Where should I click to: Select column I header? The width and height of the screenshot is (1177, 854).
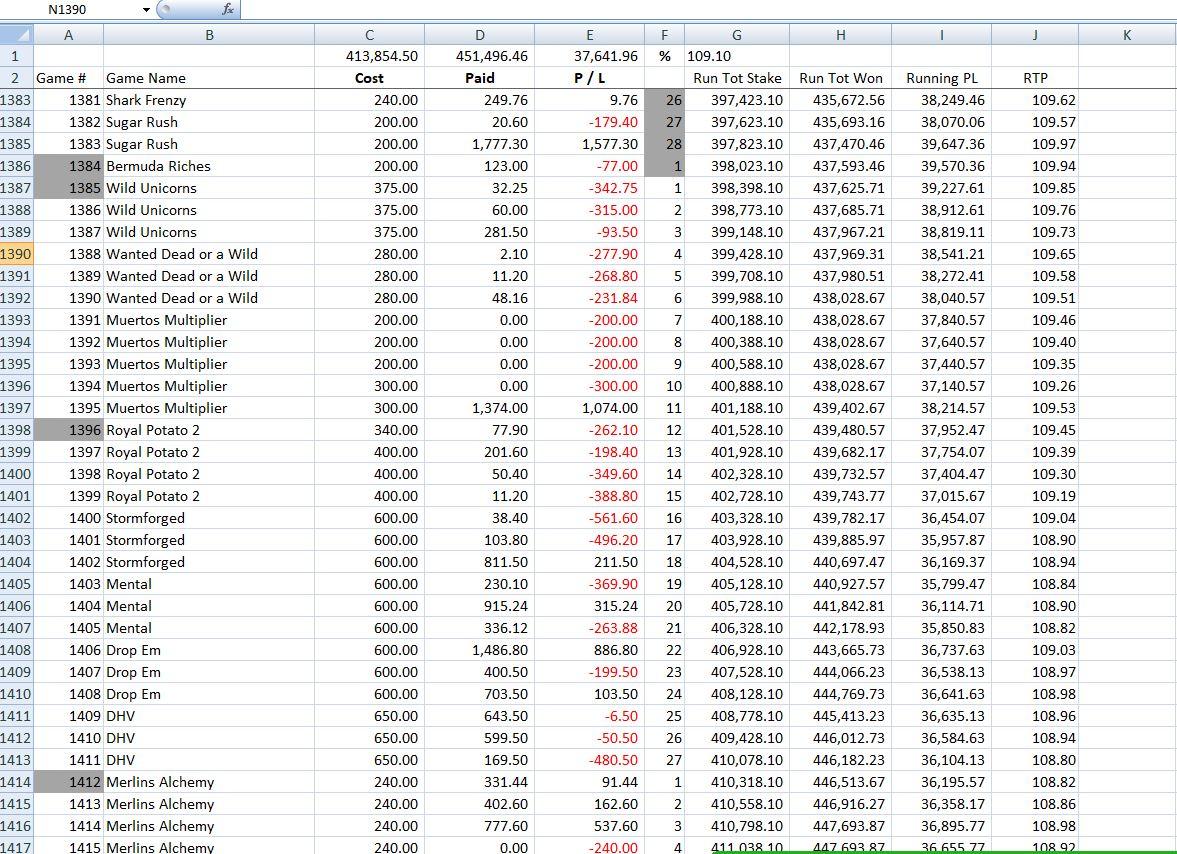941,35
